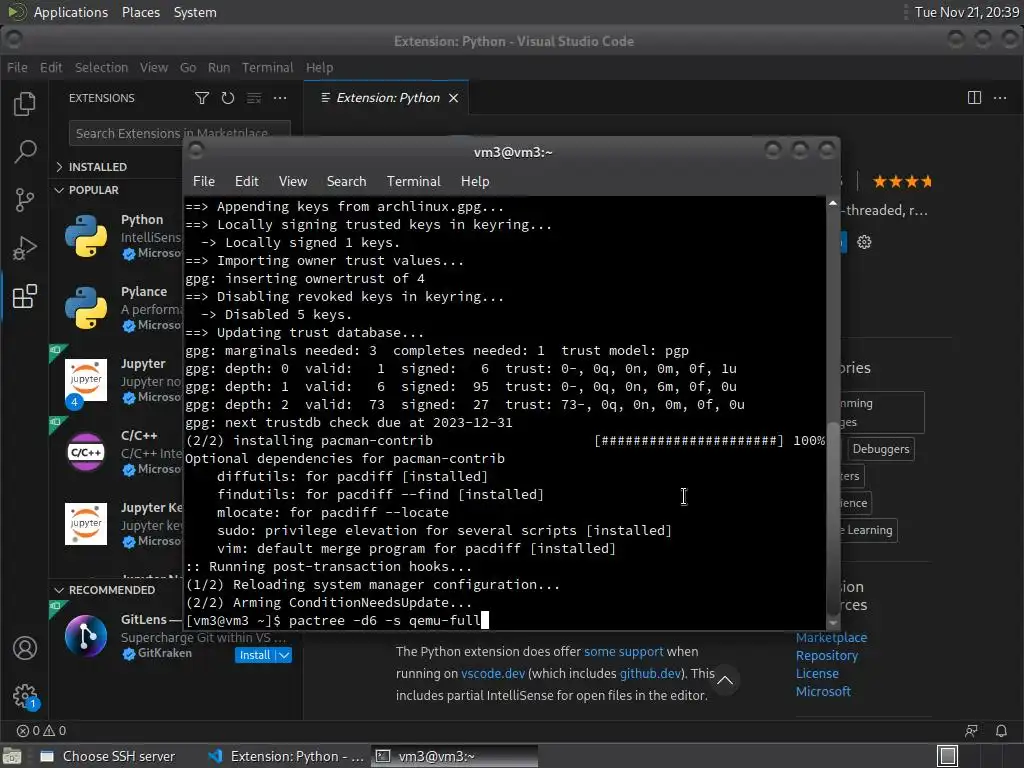The image size is (1024, 768).
Task: Switch to vm3@vm3 terminal taskbar button
Action: [455, 756]
